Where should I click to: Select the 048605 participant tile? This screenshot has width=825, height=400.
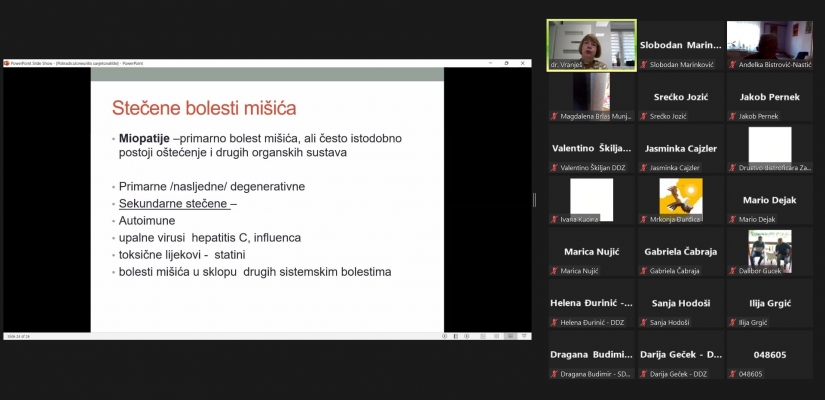pyautogui.click(x=769, y=354)
